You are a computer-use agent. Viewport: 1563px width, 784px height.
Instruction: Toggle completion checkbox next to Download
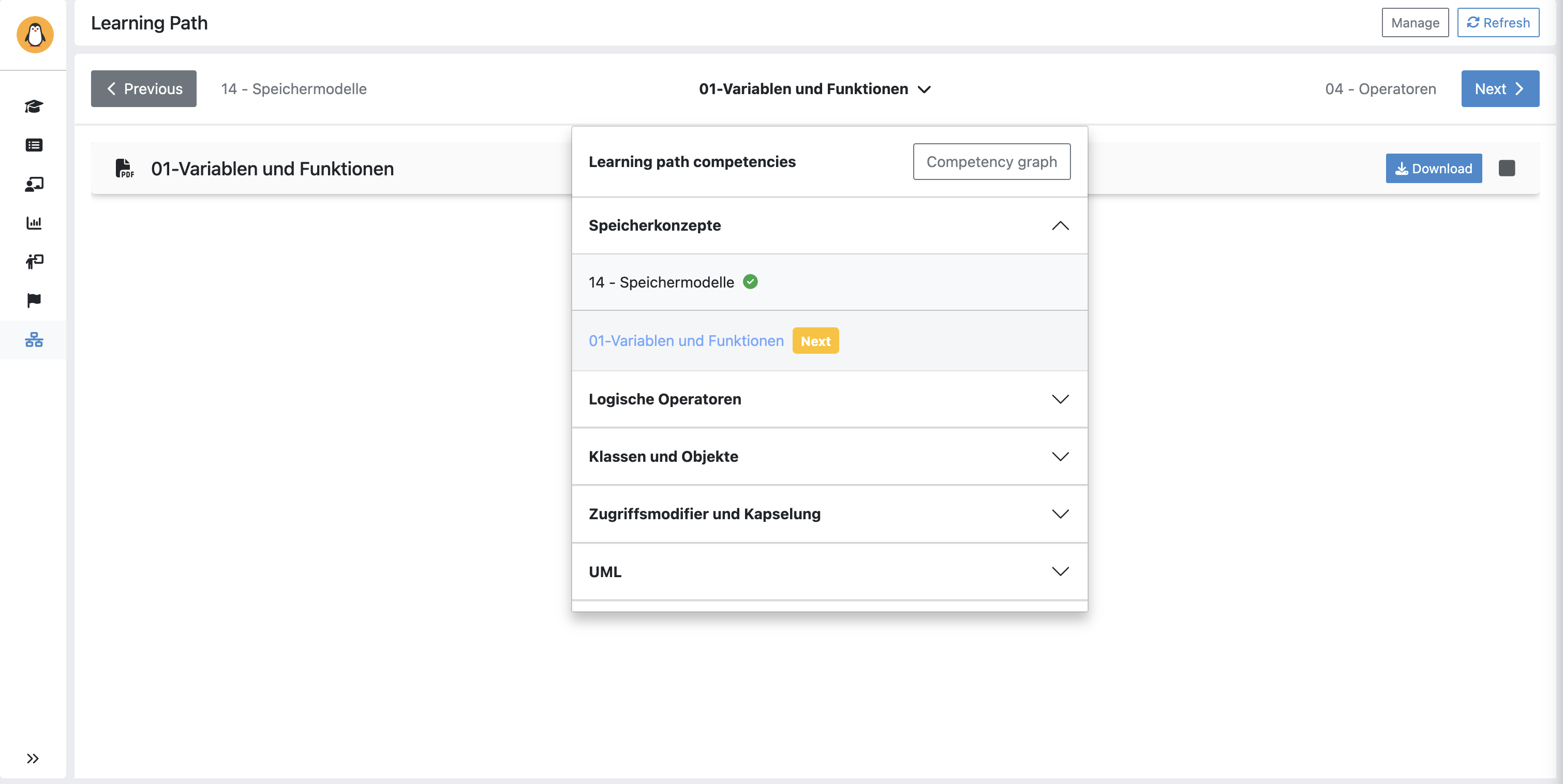[1506, 168]
